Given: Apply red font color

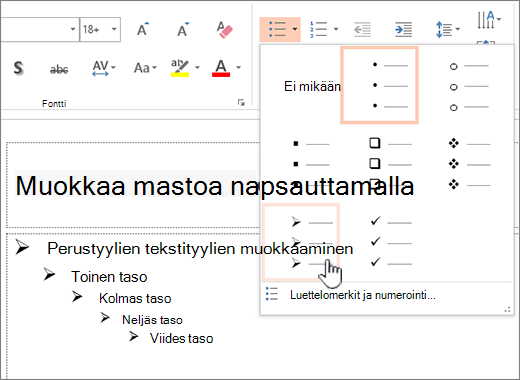Looking at the screenshot, I should [x=221, y=68].
